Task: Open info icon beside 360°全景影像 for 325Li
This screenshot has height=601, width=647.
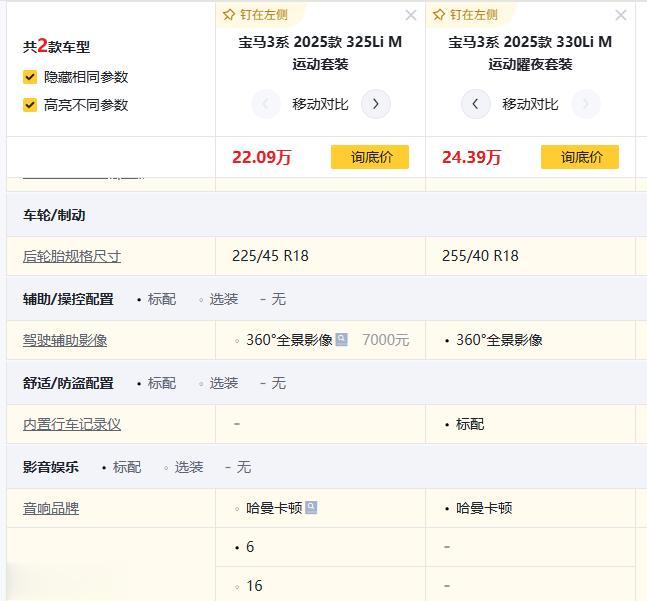Action: [x=342, y=340]
